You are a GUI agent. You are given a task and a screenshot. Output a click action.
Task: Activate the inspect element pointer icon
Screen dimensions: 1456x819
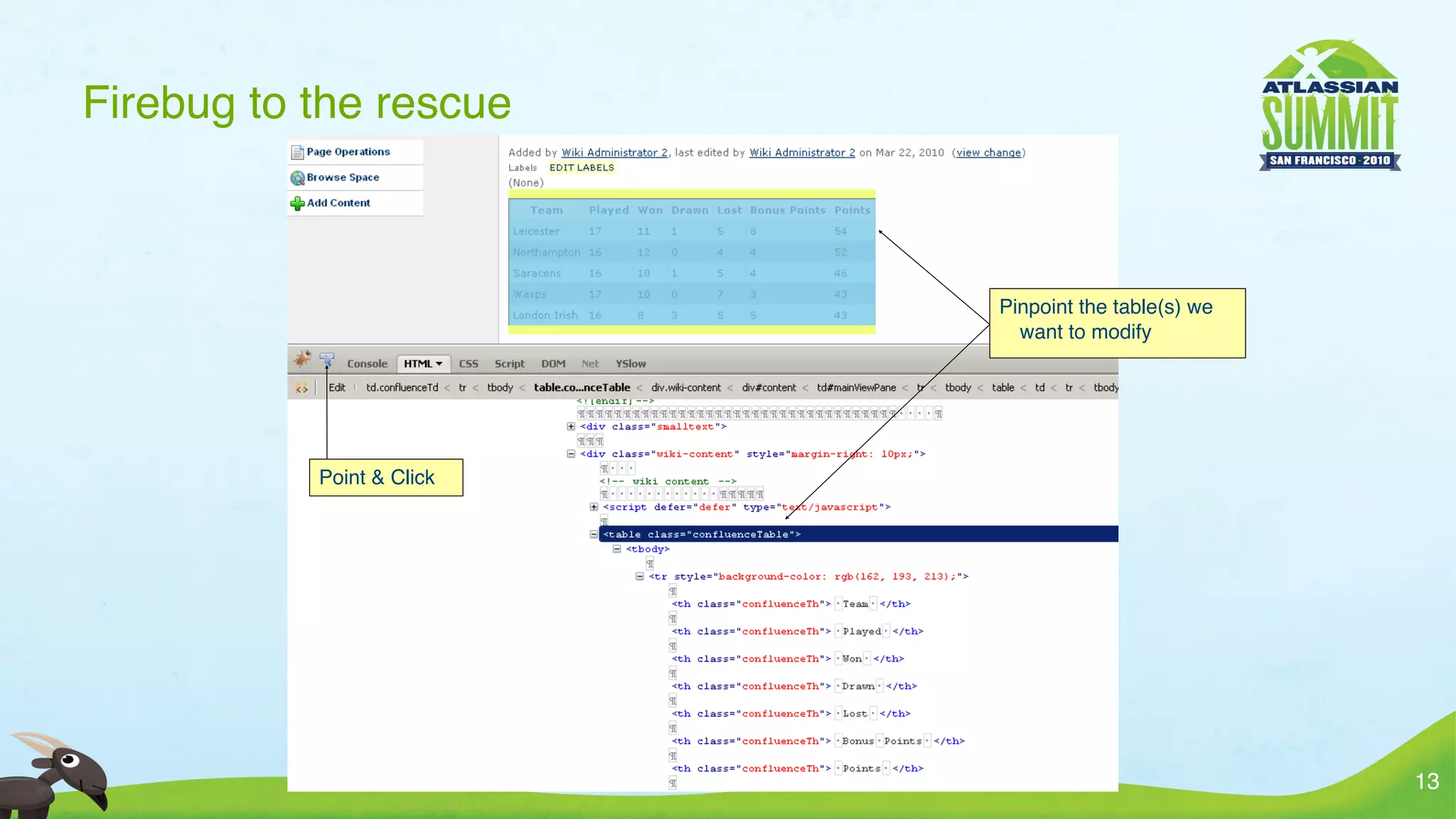327,360
